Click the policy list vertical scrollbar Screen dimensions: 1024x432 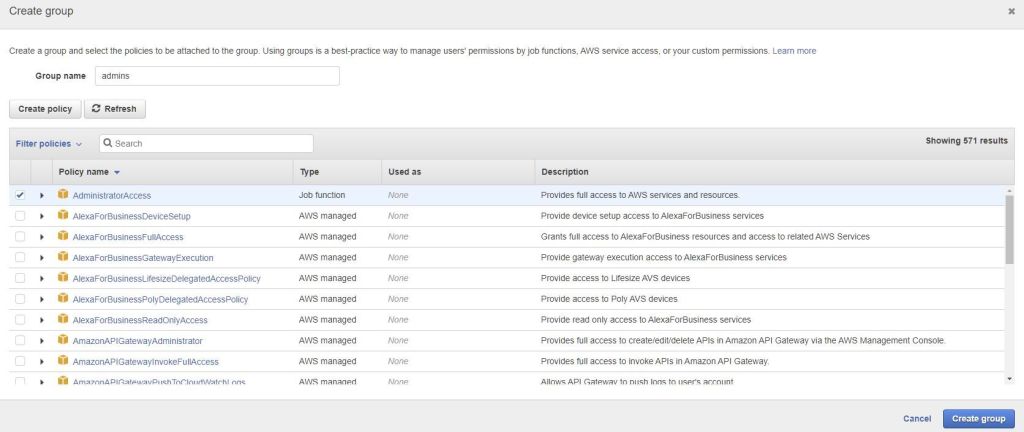click(x=1009, y=230)
